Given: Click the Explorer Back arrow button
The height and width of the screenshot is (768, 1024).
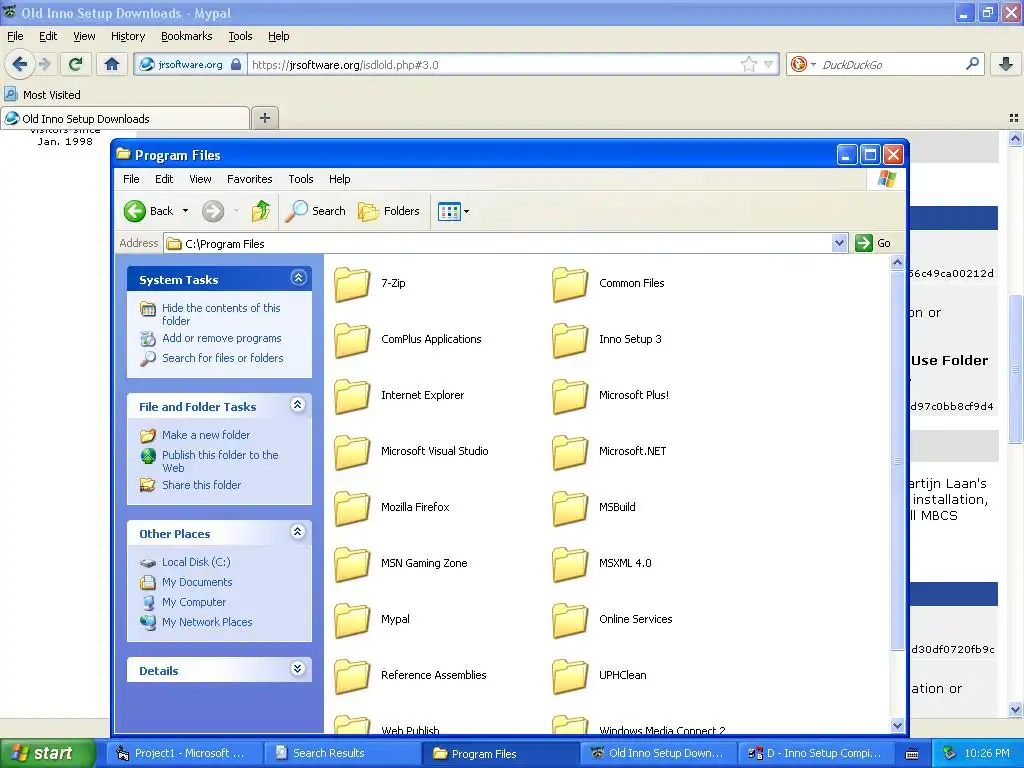Looking at the screenshot, I should coord(135,211).
